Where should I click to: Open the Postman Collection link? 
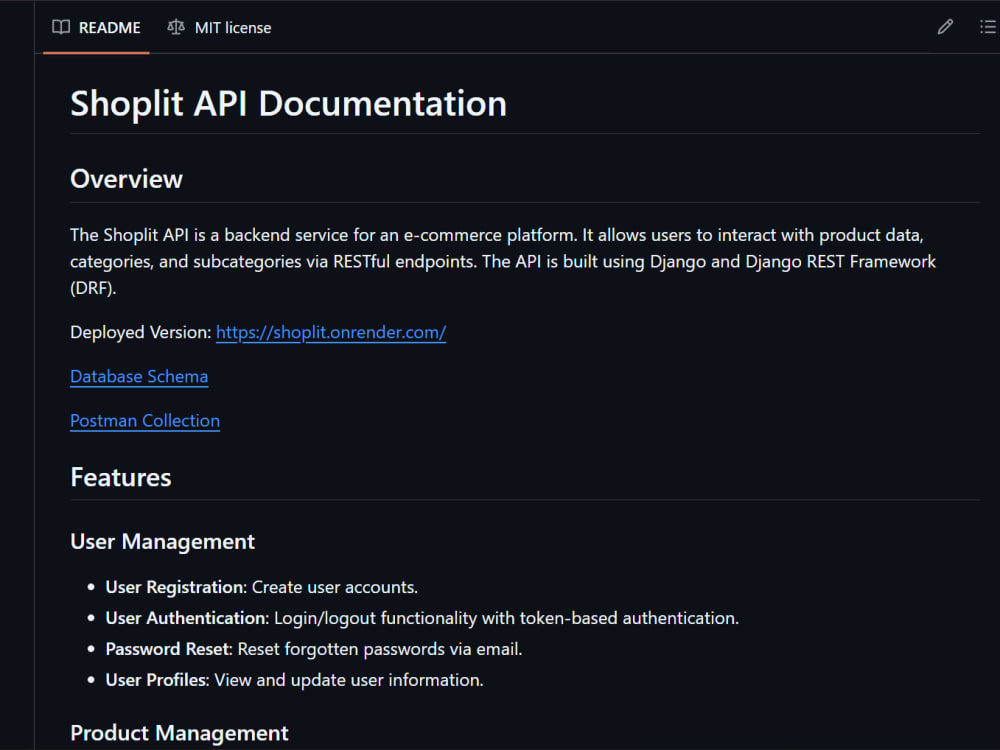[x=145, y=421]
